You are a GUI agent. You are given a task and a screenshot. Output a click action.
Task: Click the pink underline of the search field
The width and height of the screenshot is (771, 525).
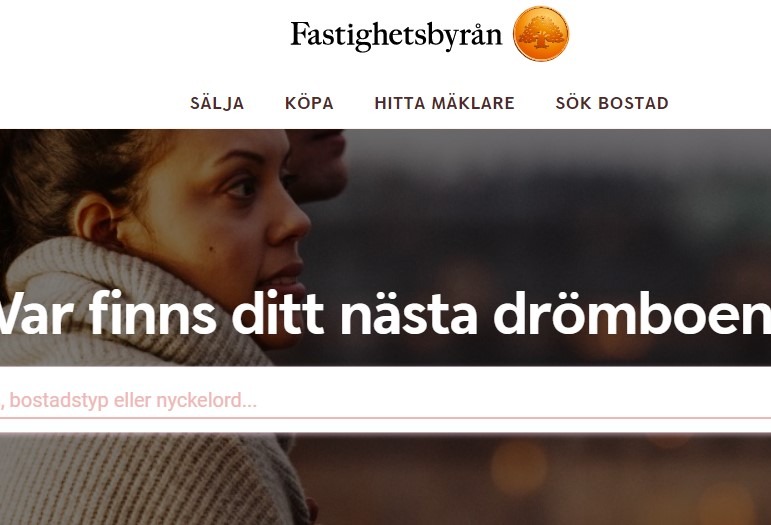click(386, 418)
